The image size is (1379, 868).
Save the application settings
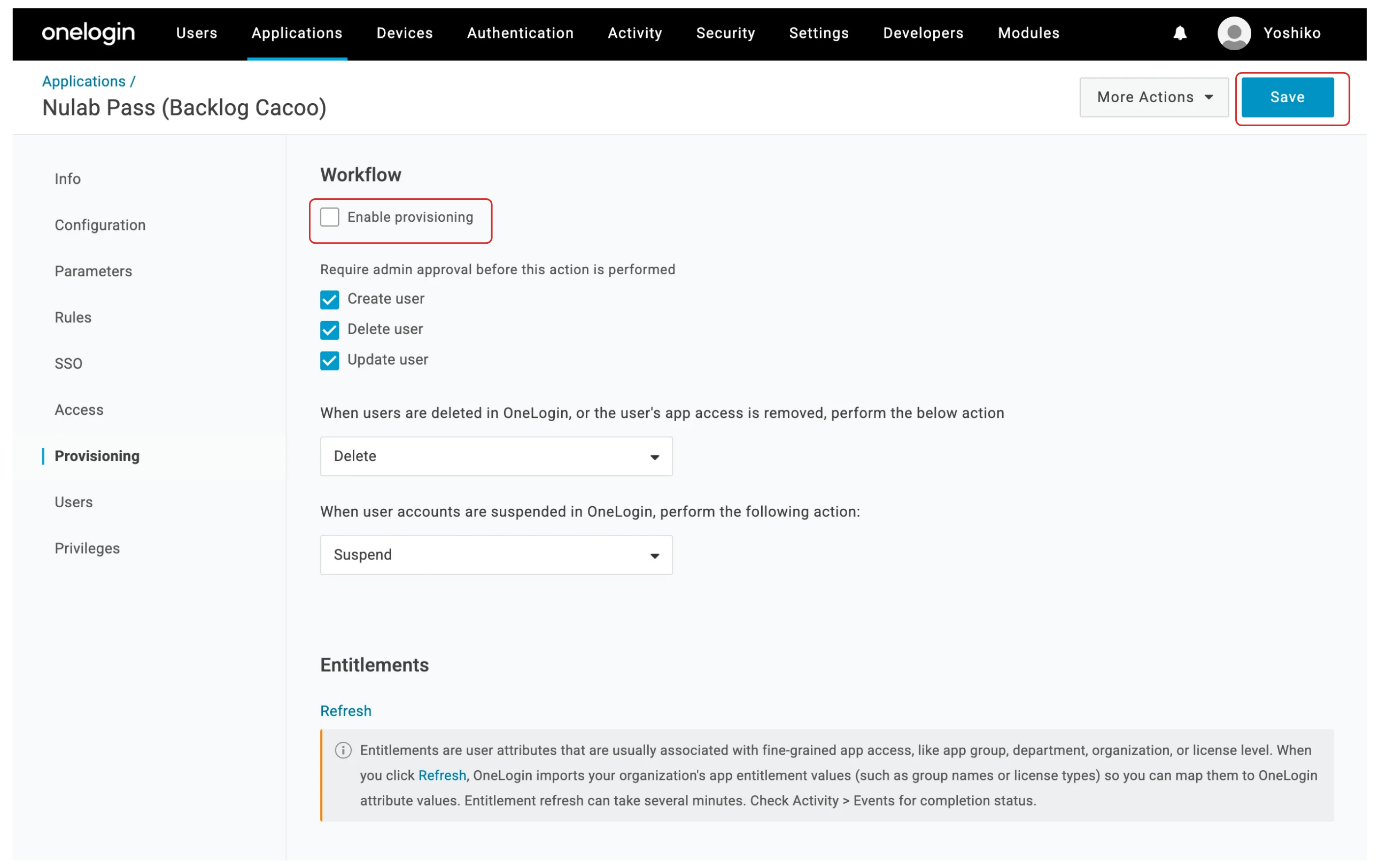click(1288, 97)
